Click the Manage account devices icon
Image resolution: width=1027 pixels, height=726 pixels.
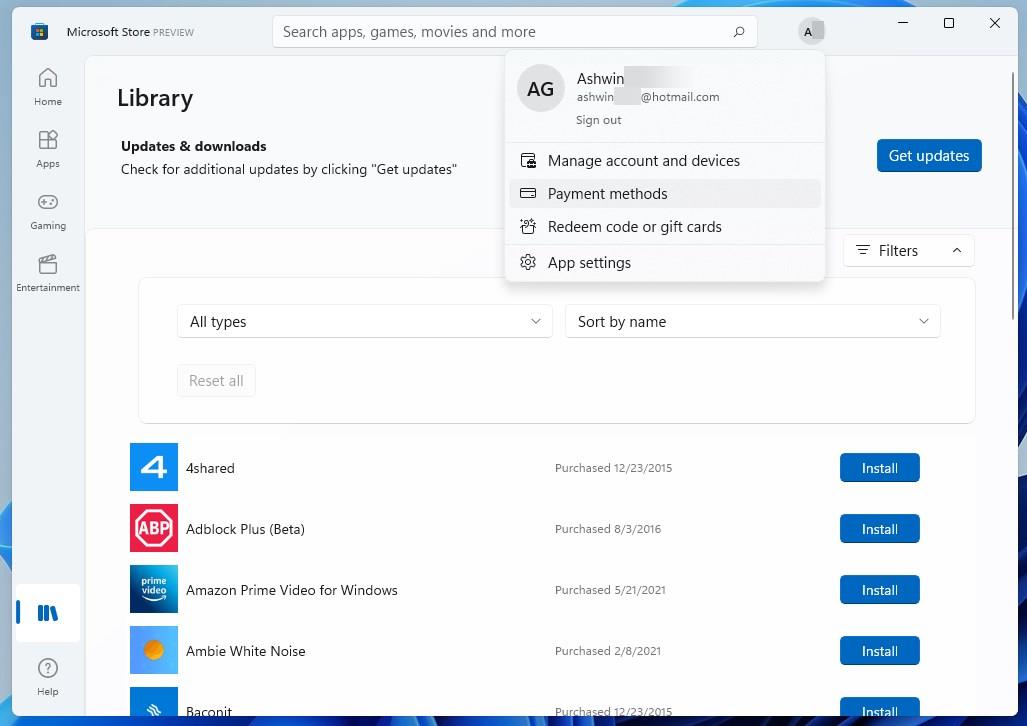(528, 161)
